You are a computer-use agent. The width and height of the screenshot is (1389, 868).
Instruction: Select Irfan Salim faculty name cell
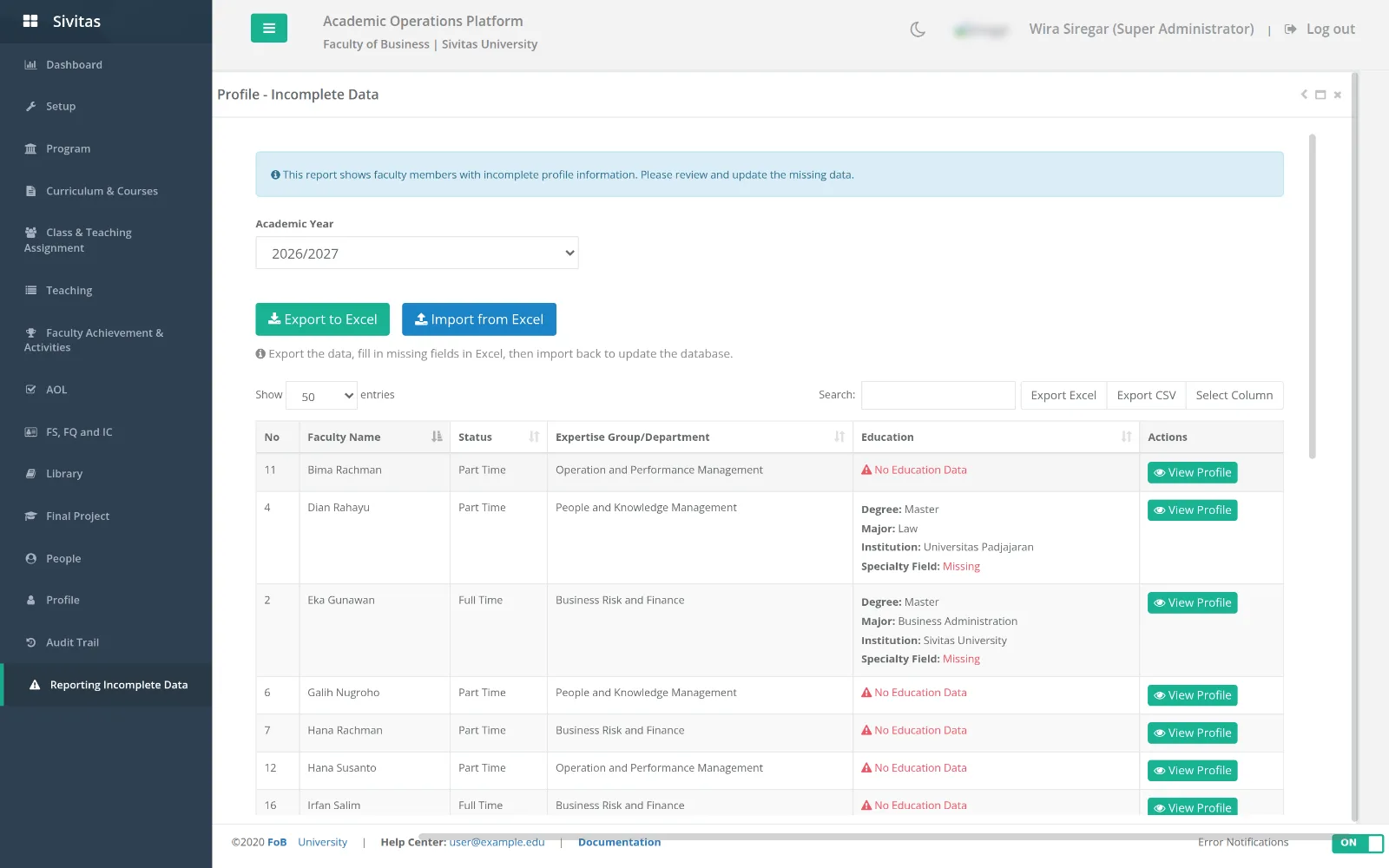pos(374,805)
